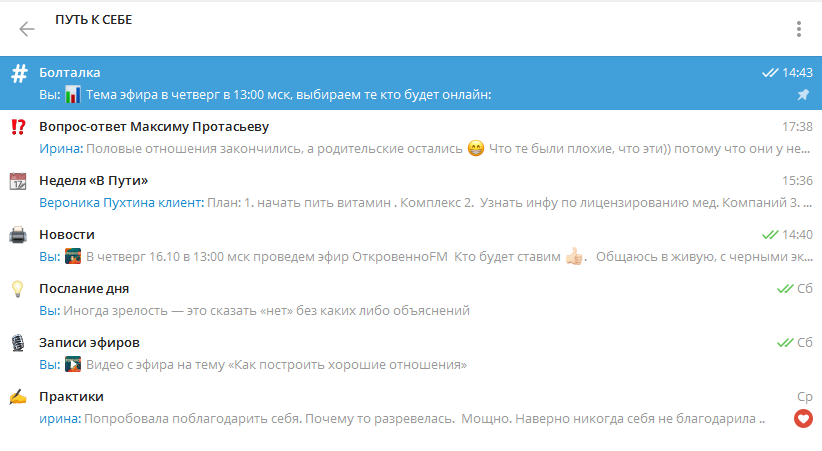The image size is (822, 451).
Task: Click the microphone icon for Записи эфиров
Action: tap(17, 344)
